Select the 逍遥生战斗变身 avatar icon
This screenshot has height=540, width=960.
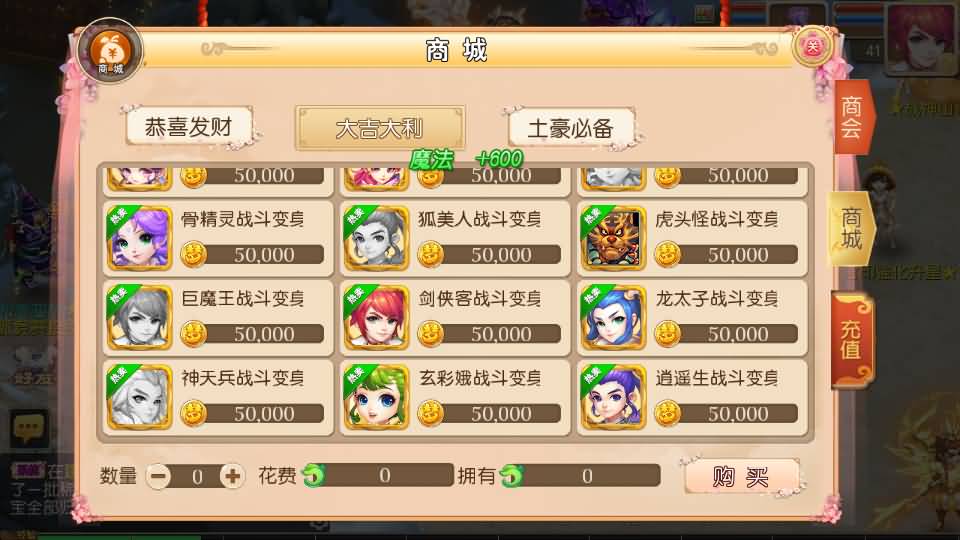coord(613,398)
